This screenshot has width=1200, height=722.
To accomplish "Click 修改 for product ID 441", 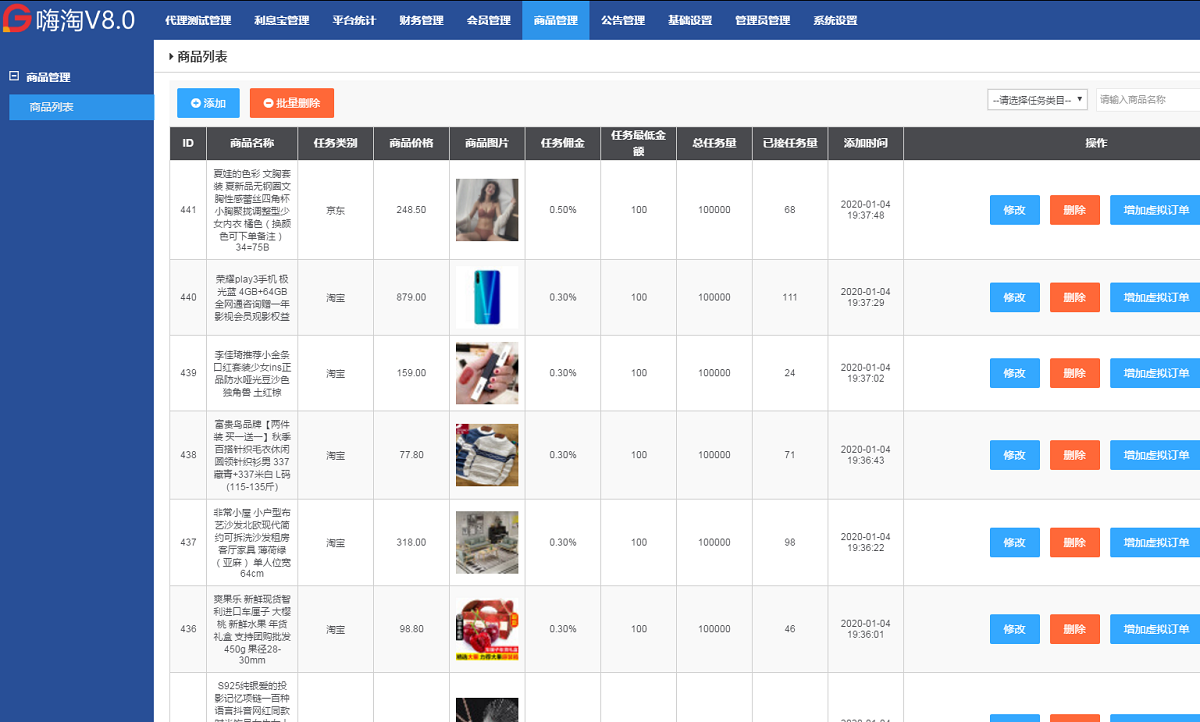I will pyautogui.click(x=1014, y=210).
